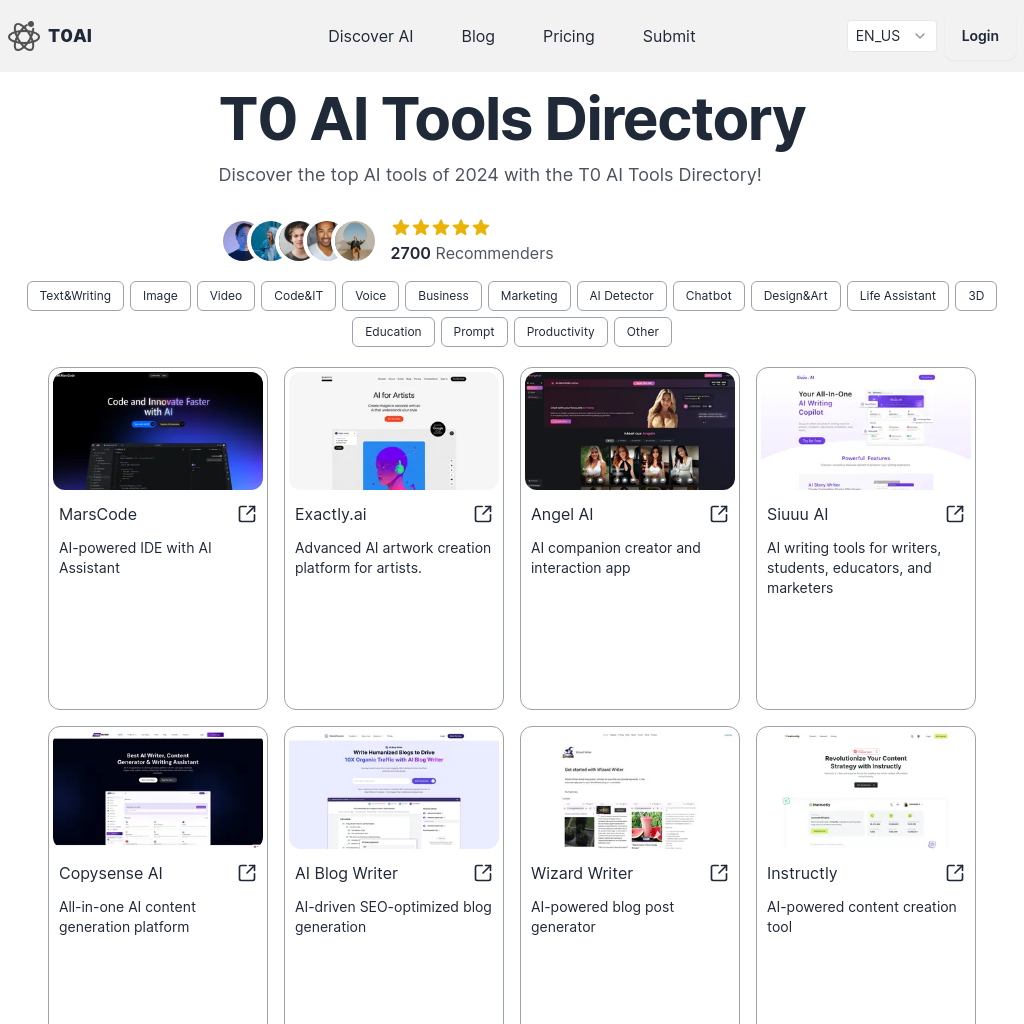
Task: Click the Siuuu AI title
Action: click(797, 515)
